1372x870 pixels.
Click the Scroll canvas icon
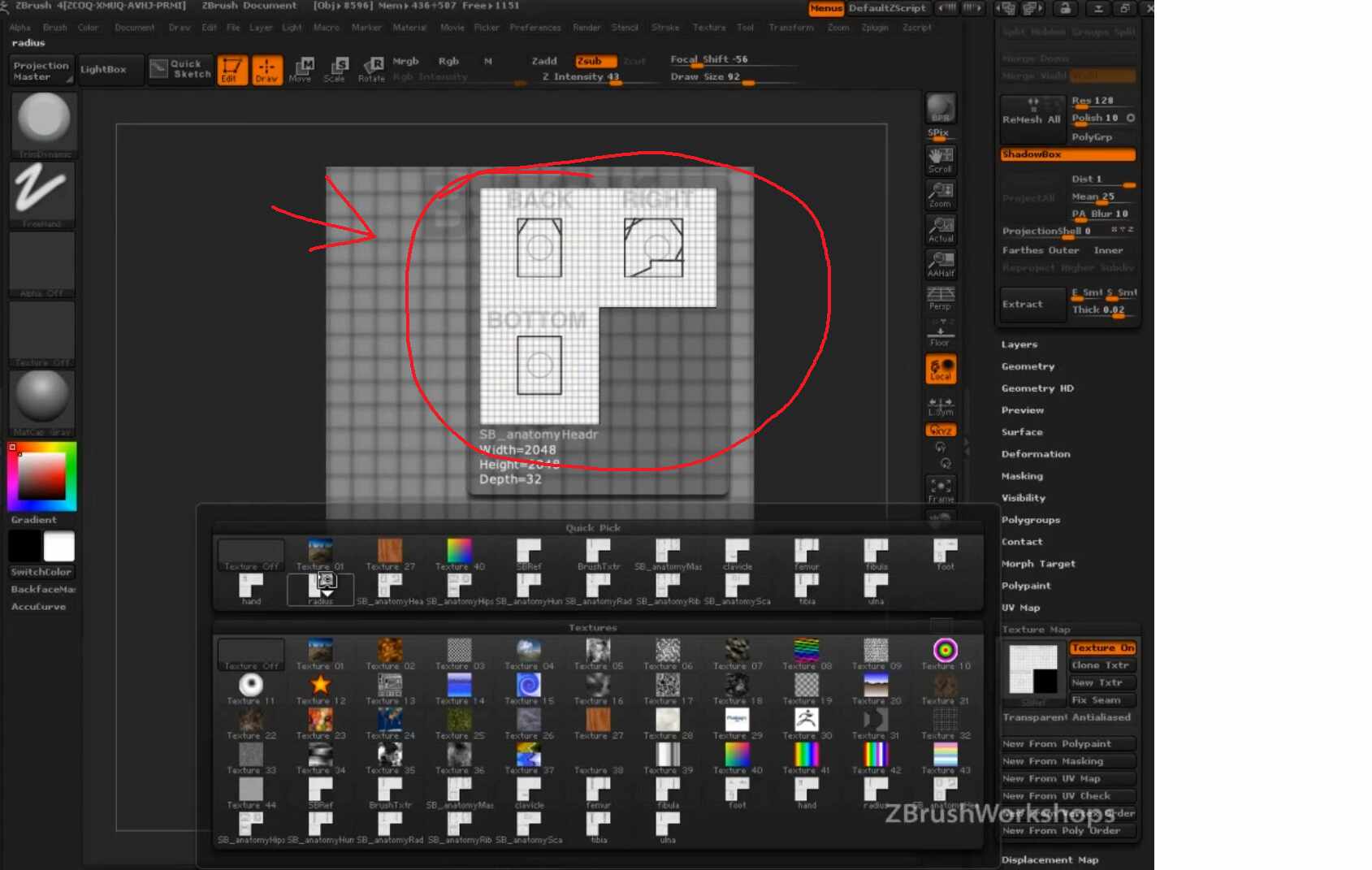coord(941,159)
